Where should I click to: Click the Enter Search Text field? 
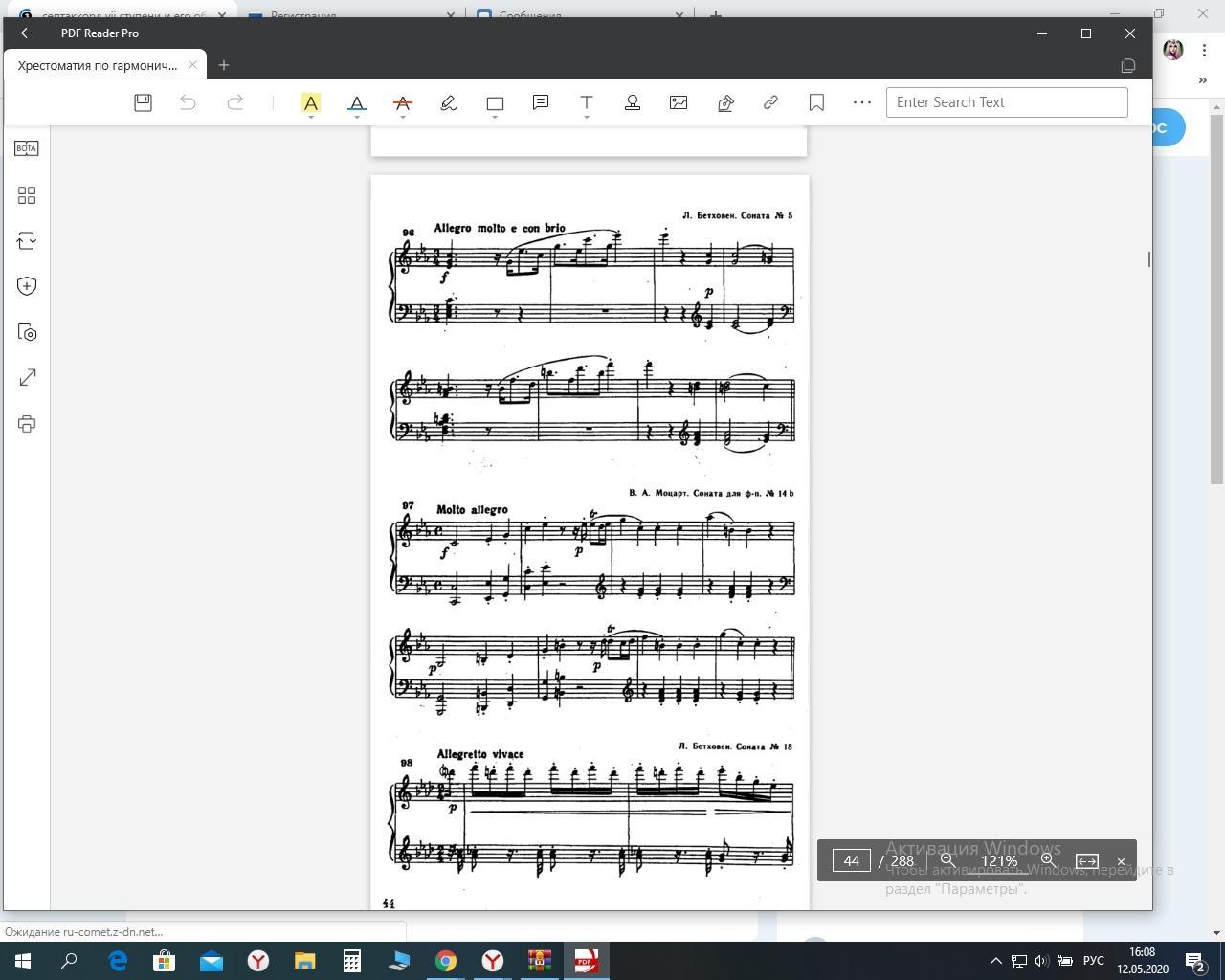point(1007,102)
